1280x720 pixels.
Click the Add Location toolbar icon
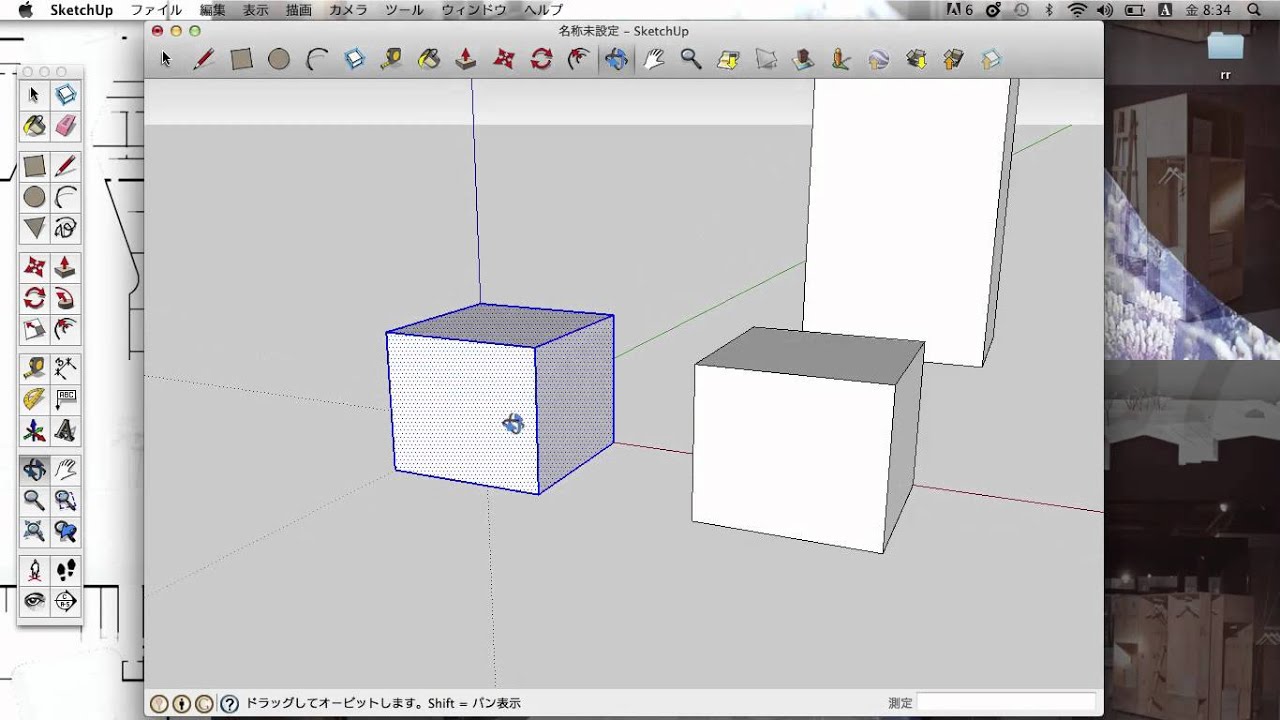[729, 59]
